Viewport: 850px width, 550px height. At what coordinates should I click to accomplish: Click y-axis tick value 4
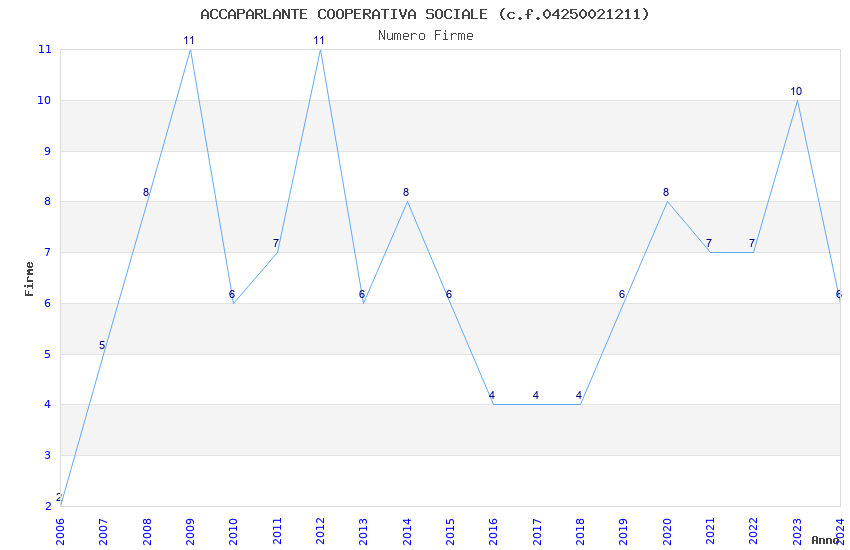pyautogui.click(x=48, y=405)
